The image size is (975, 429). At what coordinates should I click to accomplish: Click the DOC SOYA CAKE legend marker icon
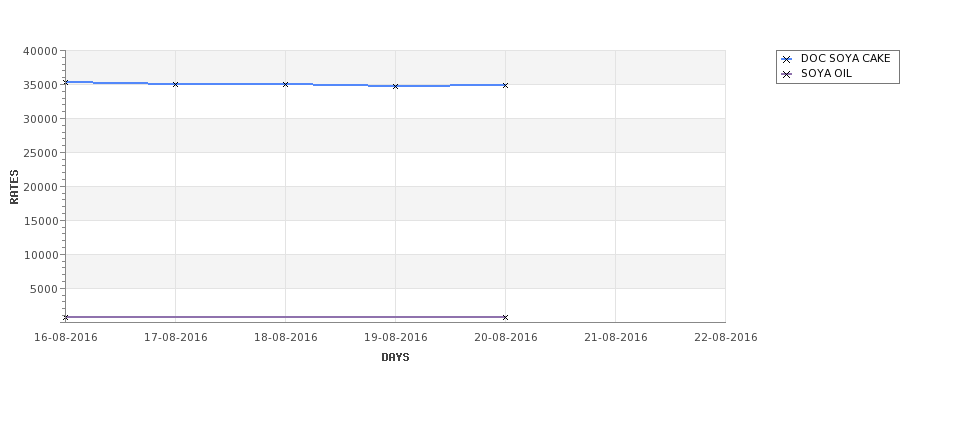coord(786,59)
